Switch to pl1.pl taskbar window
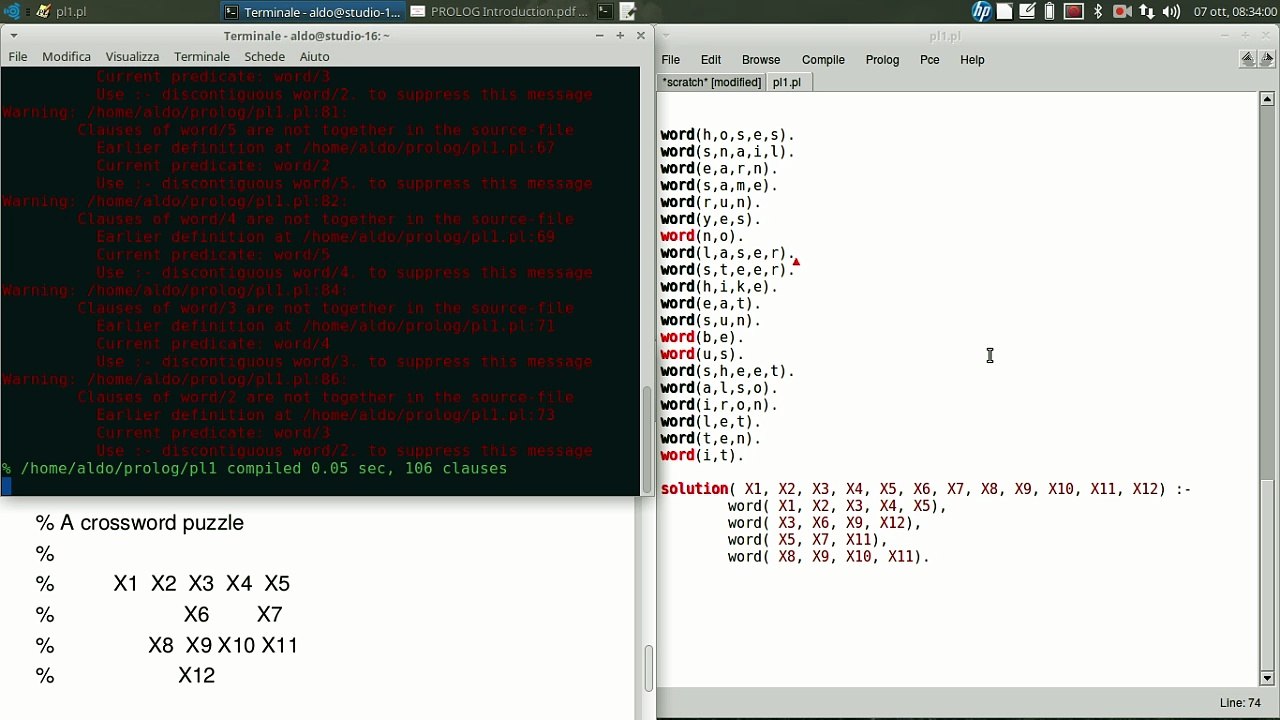1280x720 pixels. [x=62, y=12]
